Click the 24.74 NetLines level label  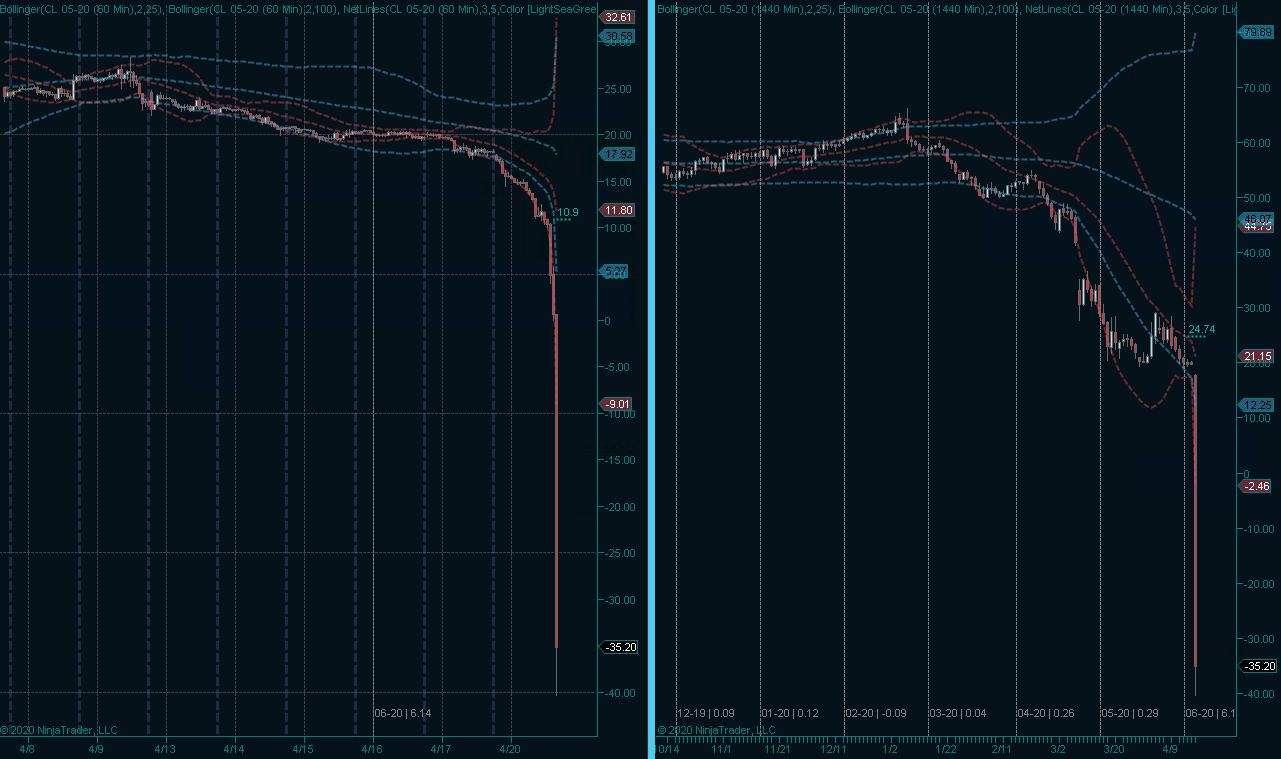pyautogui.click(x=1201, y=329)
